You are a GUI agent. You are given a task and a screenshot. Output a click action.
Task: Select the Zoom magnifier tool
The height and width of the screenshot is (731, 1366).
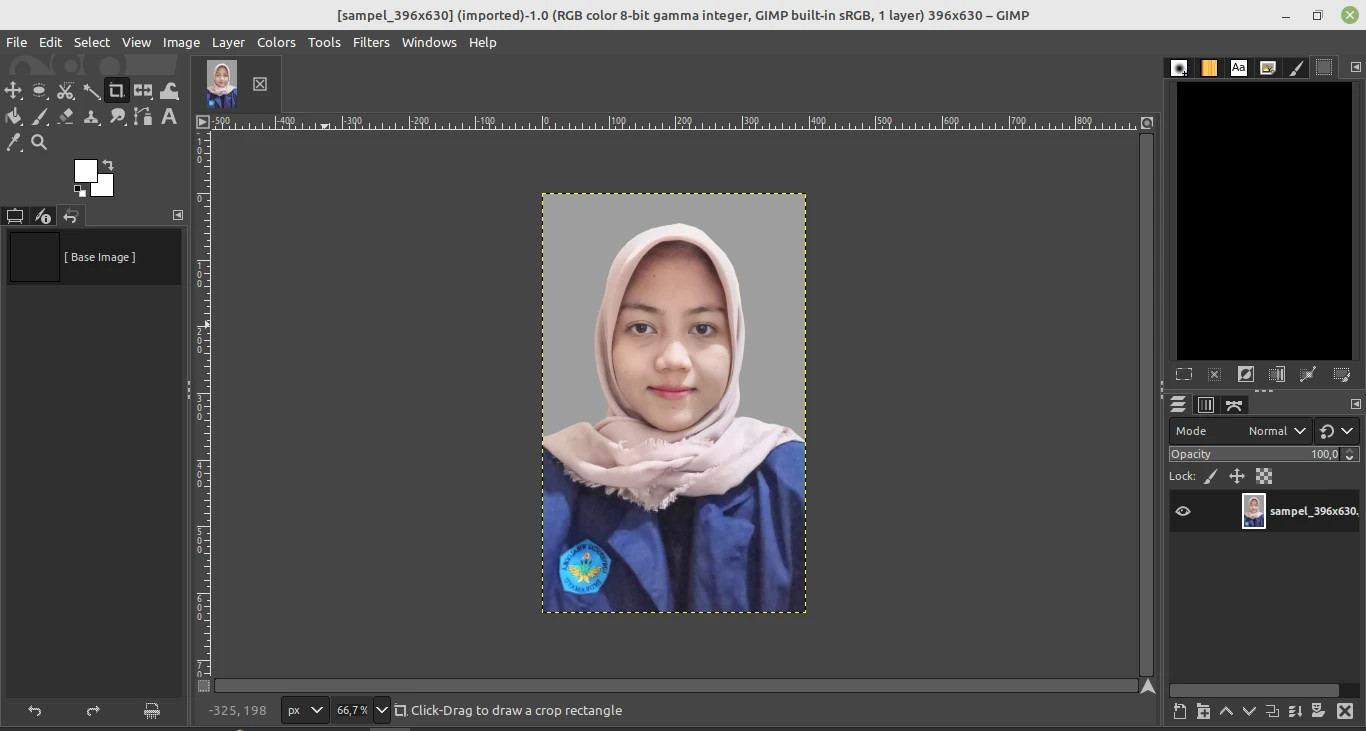39,143
